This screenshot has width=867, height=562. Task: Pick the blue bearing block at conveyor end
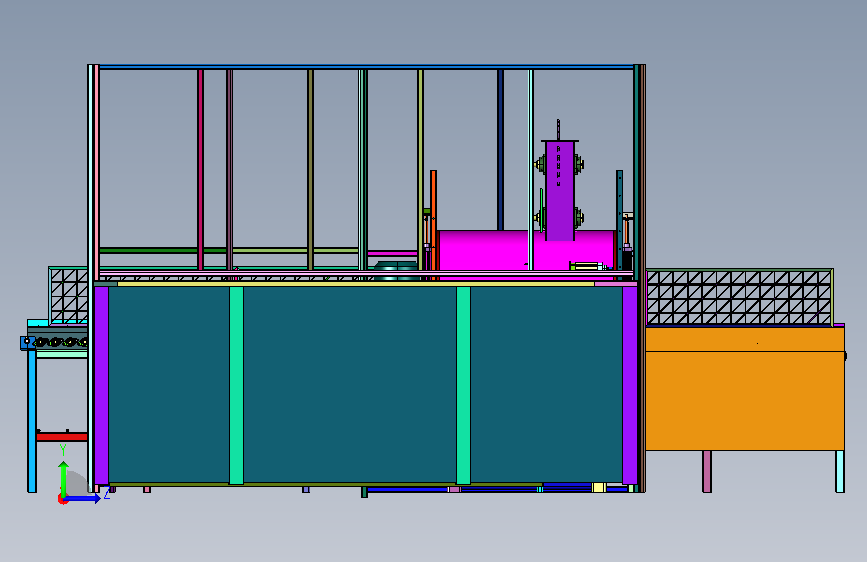[26, 343]
